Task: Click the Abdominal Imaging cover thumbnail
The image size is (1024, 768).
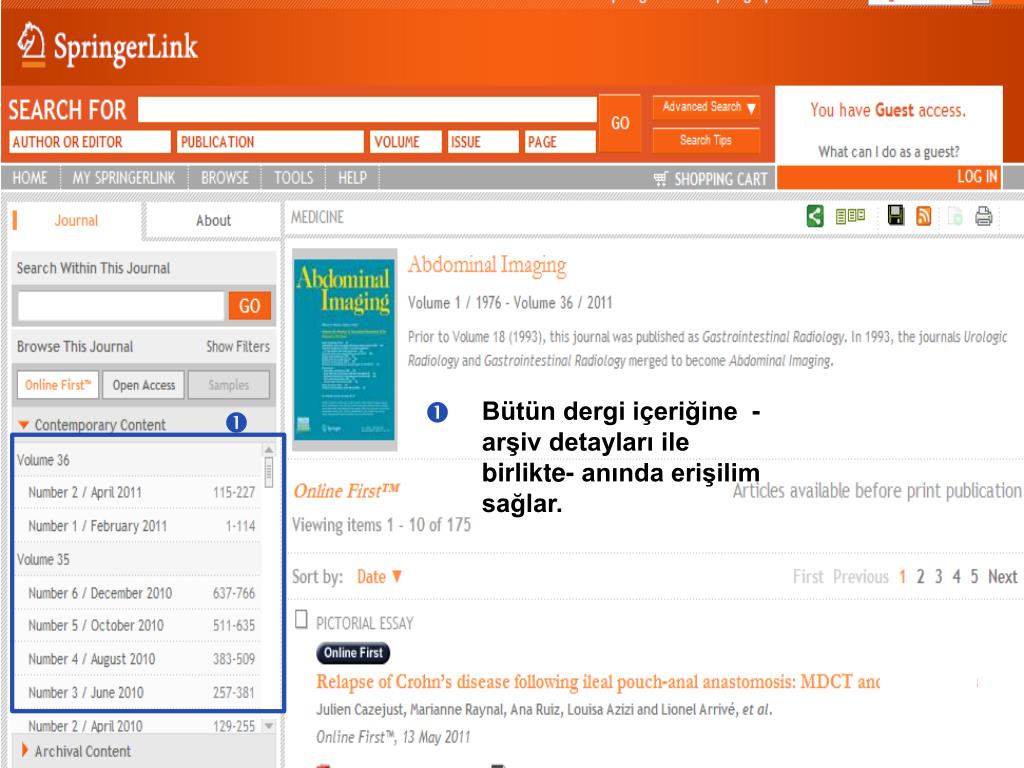Action: tap(344, 349)
